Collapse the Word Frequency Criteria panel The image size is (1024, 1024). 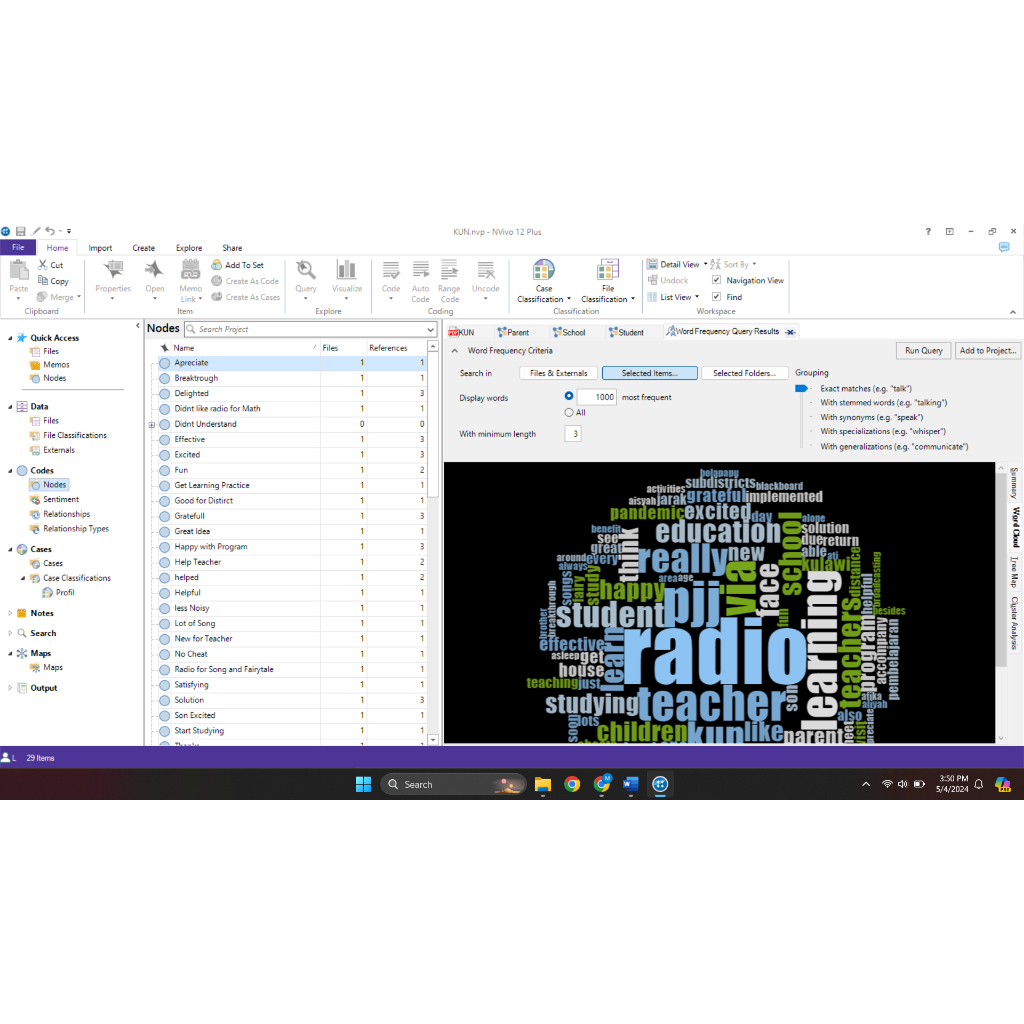pyautogui.click(x=455, y=351)
